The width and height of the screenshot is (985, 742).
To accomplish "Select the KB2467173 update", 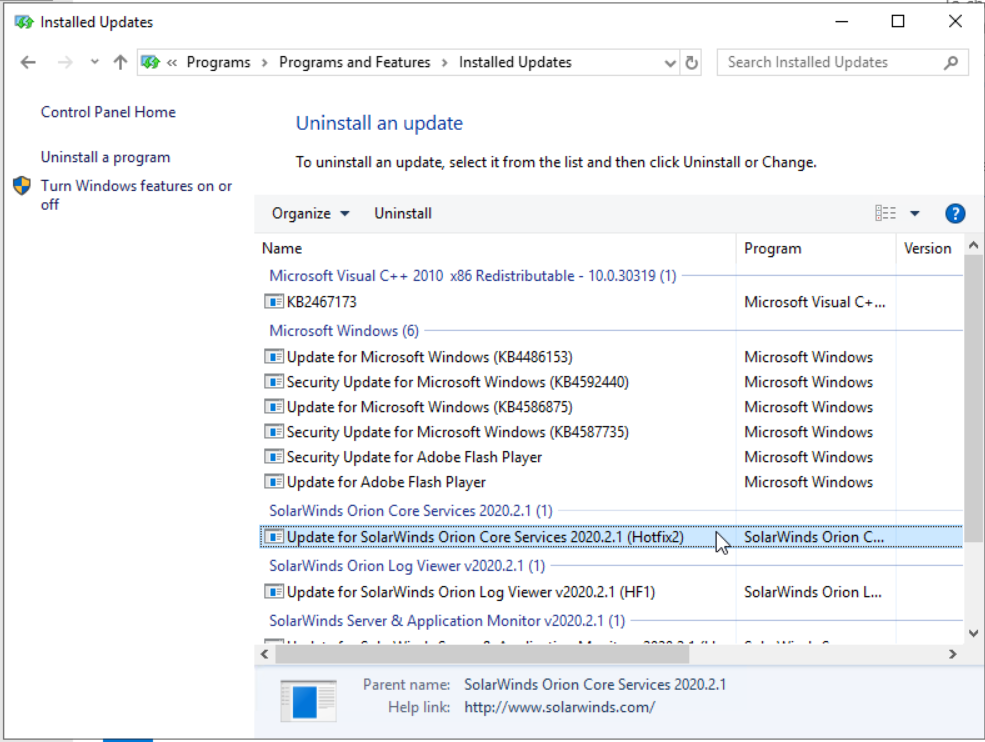I will [x=322, y=302].
